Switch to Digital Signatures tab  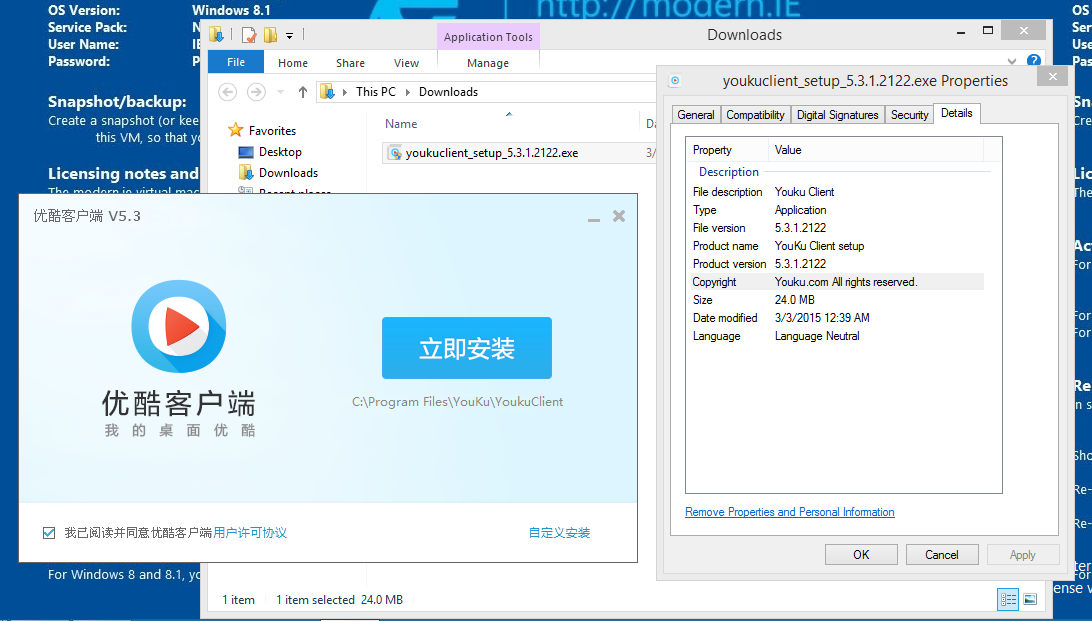(x=837, y=115)
